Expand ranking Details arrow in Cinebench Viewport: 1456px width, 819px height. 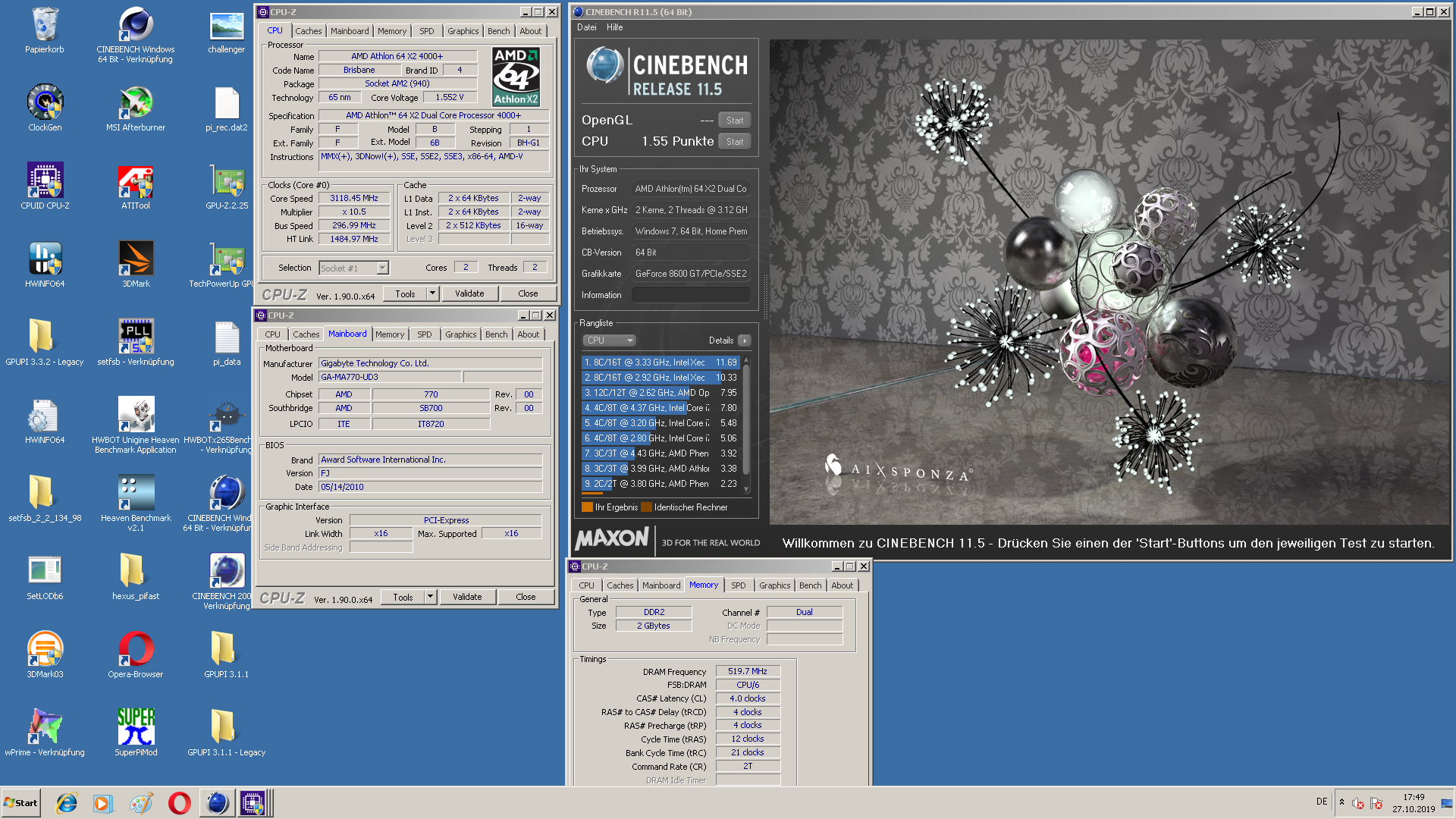click(x=745, y=340)
